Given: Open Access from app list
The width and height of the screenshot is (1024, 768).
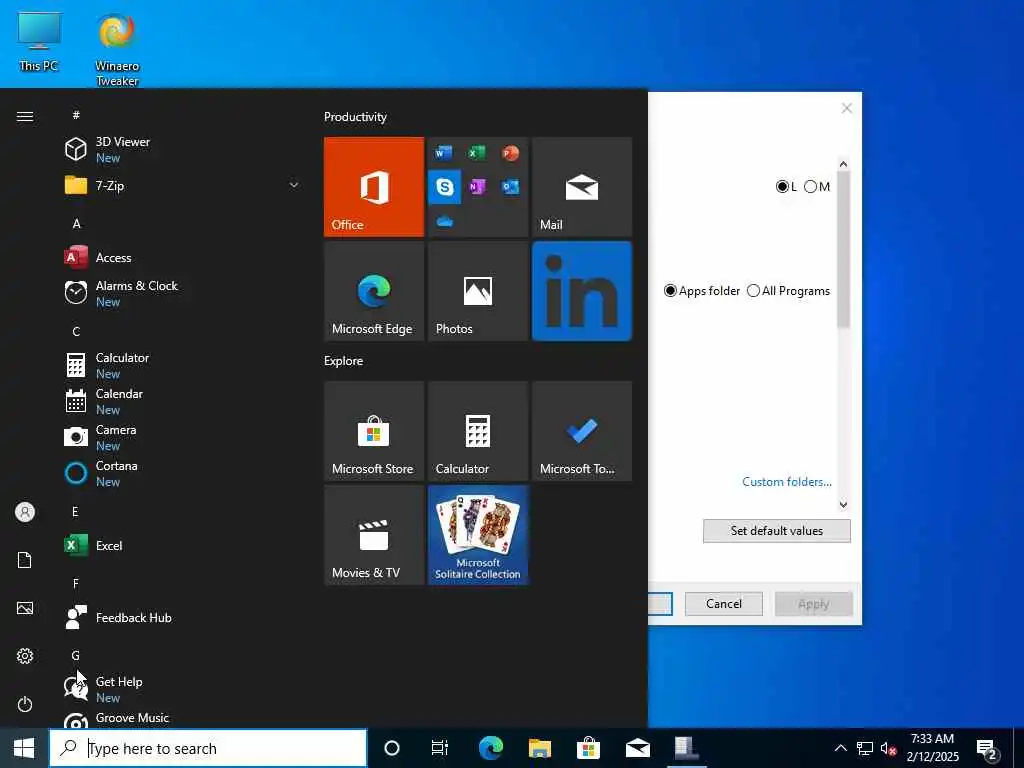Looking at the screenshot, I should click(x=183, y=257).
